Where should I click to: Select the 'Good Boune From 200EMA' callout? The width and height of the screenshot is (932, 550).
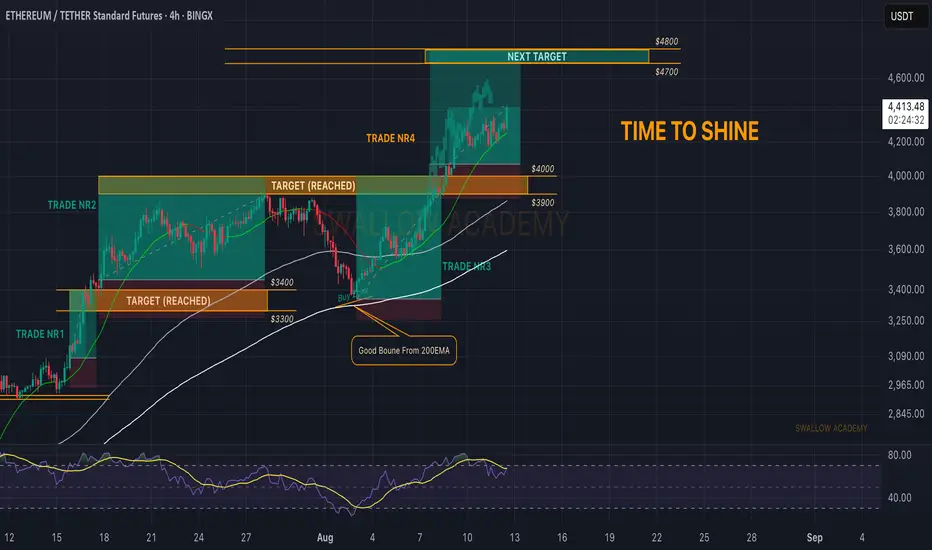tap(404, 351)
